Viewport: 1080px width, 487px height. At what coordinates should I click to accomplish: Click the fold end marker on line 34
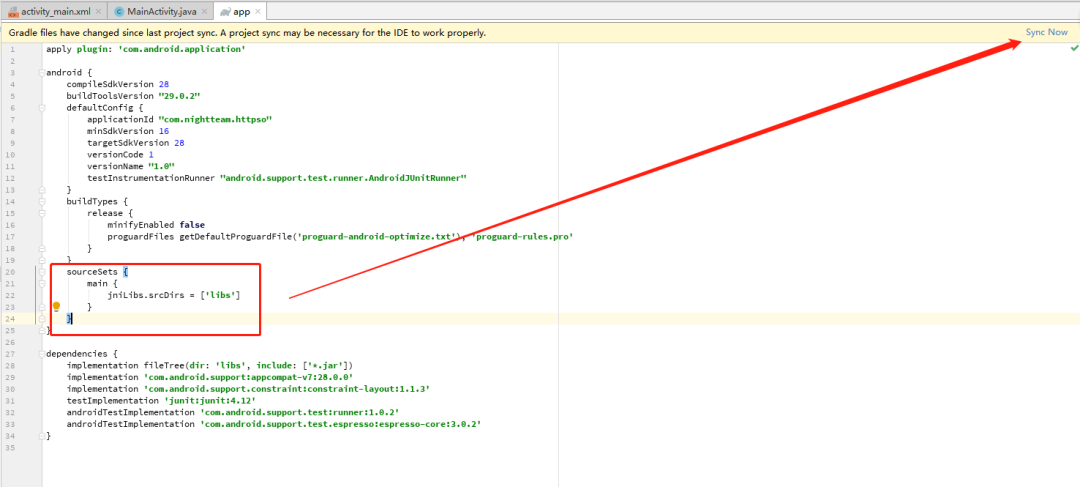(x=42, y=435)
